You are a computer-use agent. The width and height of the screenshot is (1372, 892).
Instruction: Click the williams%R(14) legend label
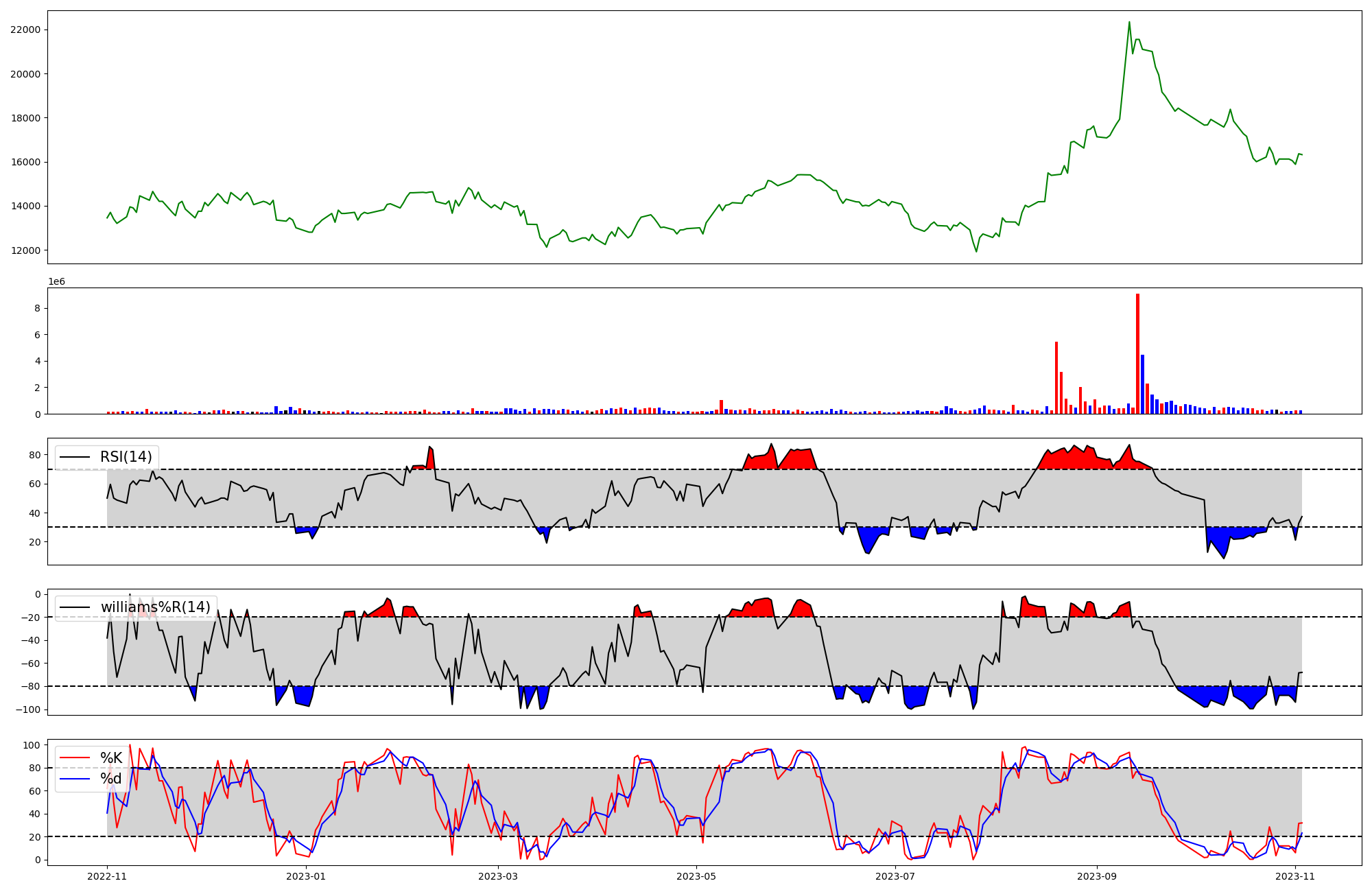(x=155, y=607)
